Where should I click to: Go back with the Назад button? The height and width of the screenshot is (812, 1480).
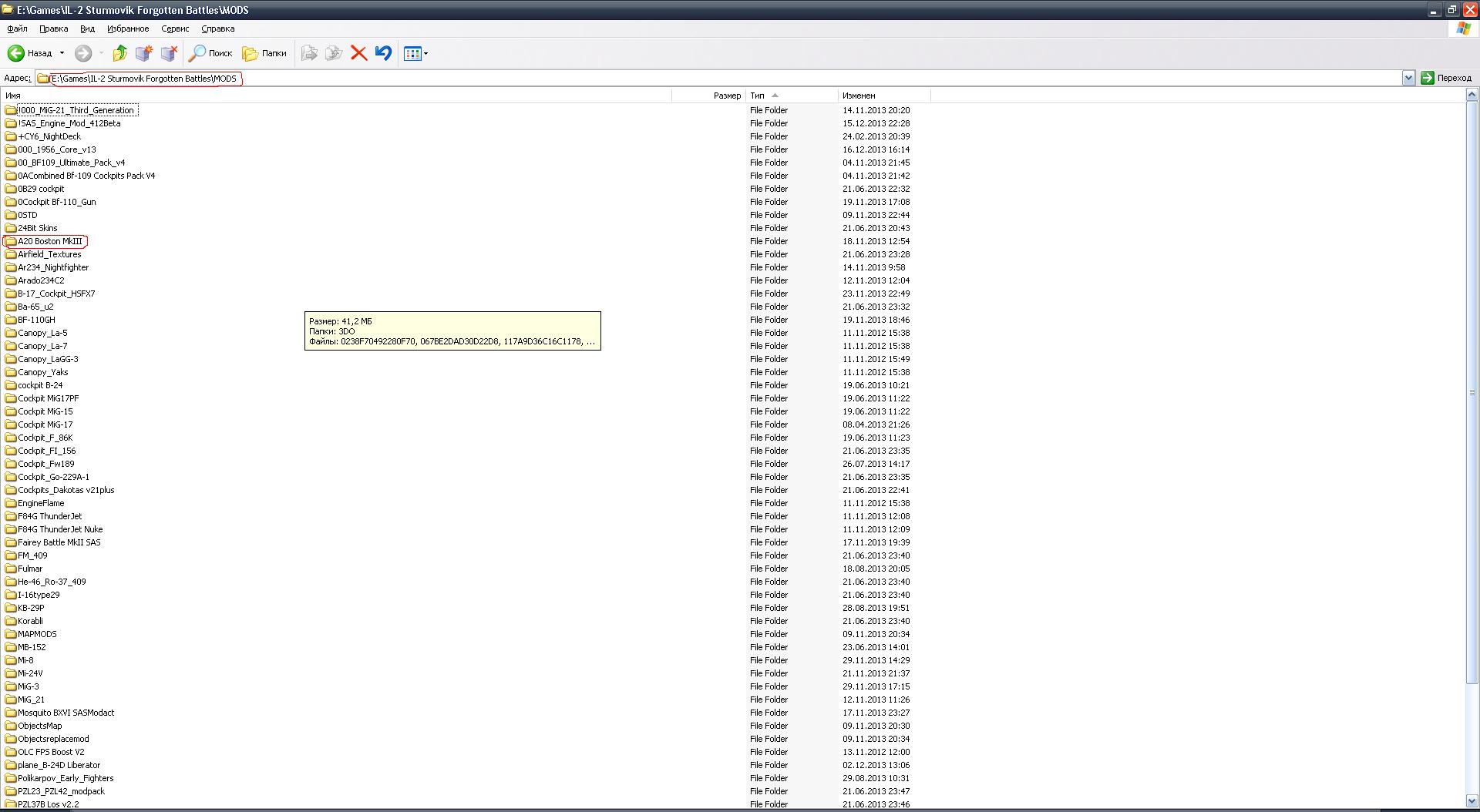tap(30, 53)
